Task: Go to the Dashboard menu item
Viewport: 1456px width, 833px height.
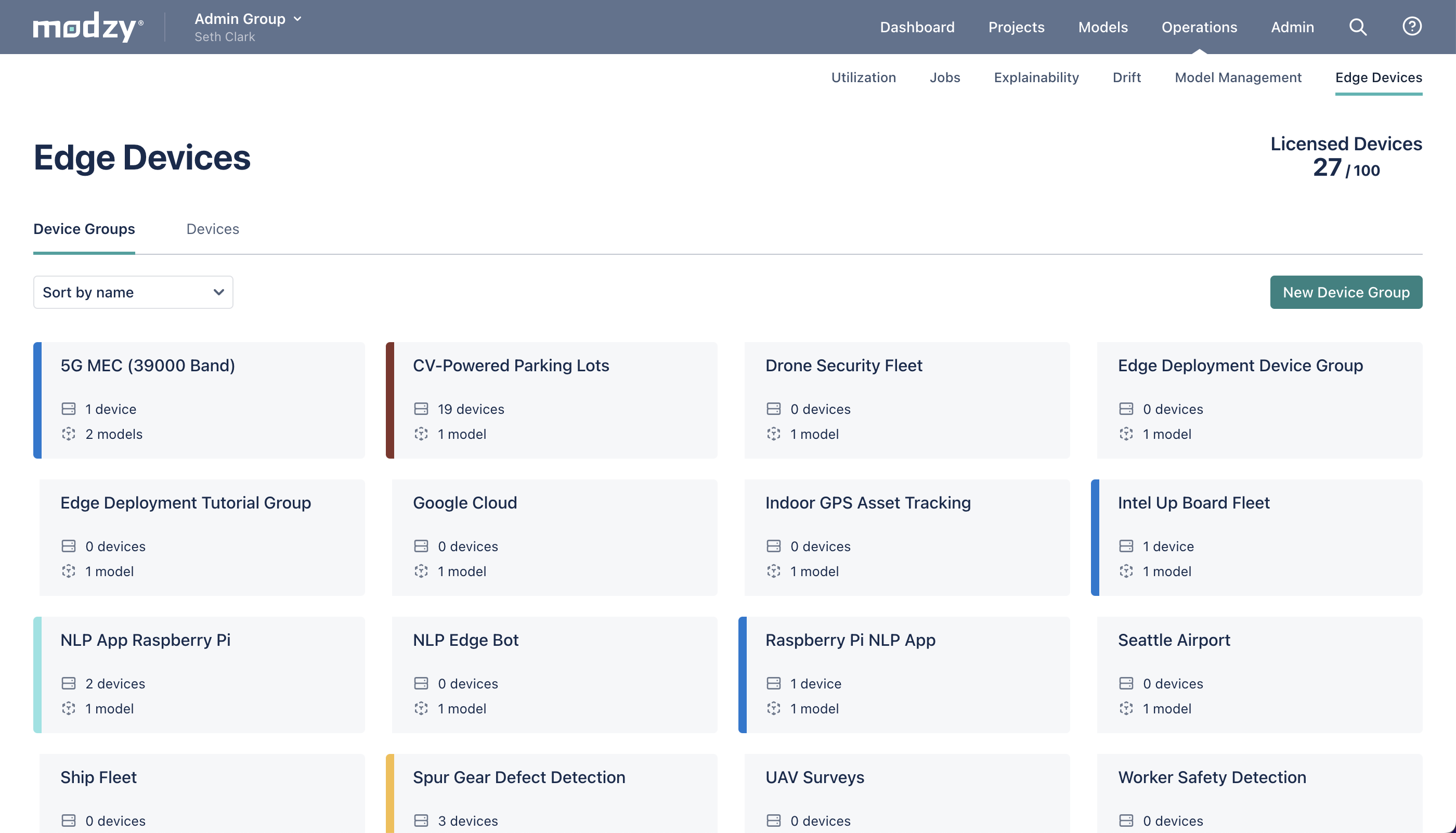Action: 917,27
